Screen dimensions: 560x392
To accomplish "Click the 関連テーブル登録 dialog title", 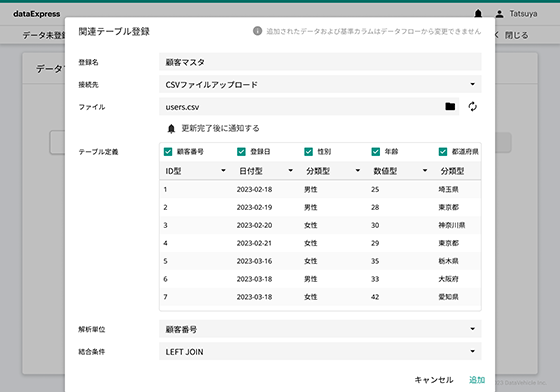I will [x=114, y=31].
